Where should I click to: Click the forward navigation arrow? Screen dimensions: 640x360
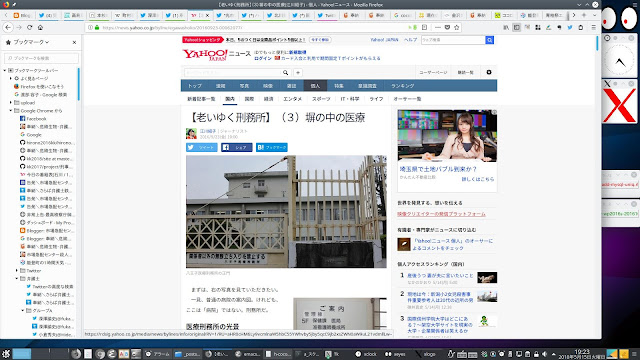click(x=19, y=27)
